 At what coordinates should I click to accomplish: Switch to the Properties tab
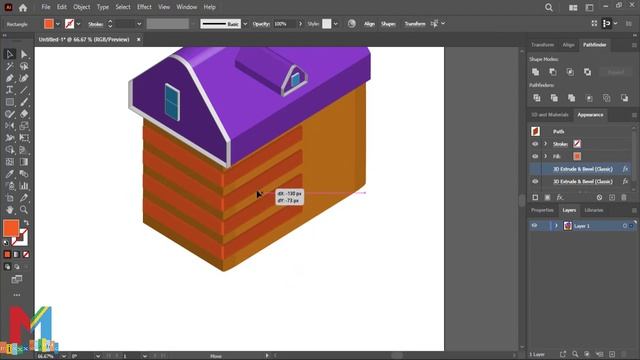point(542,210)
